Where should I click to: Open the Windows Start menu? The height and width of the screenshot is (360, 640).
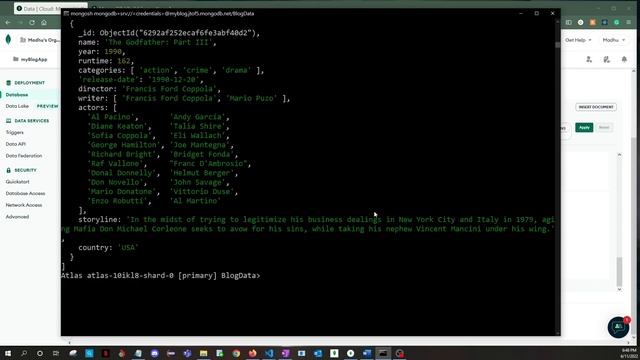pos(8,353)
